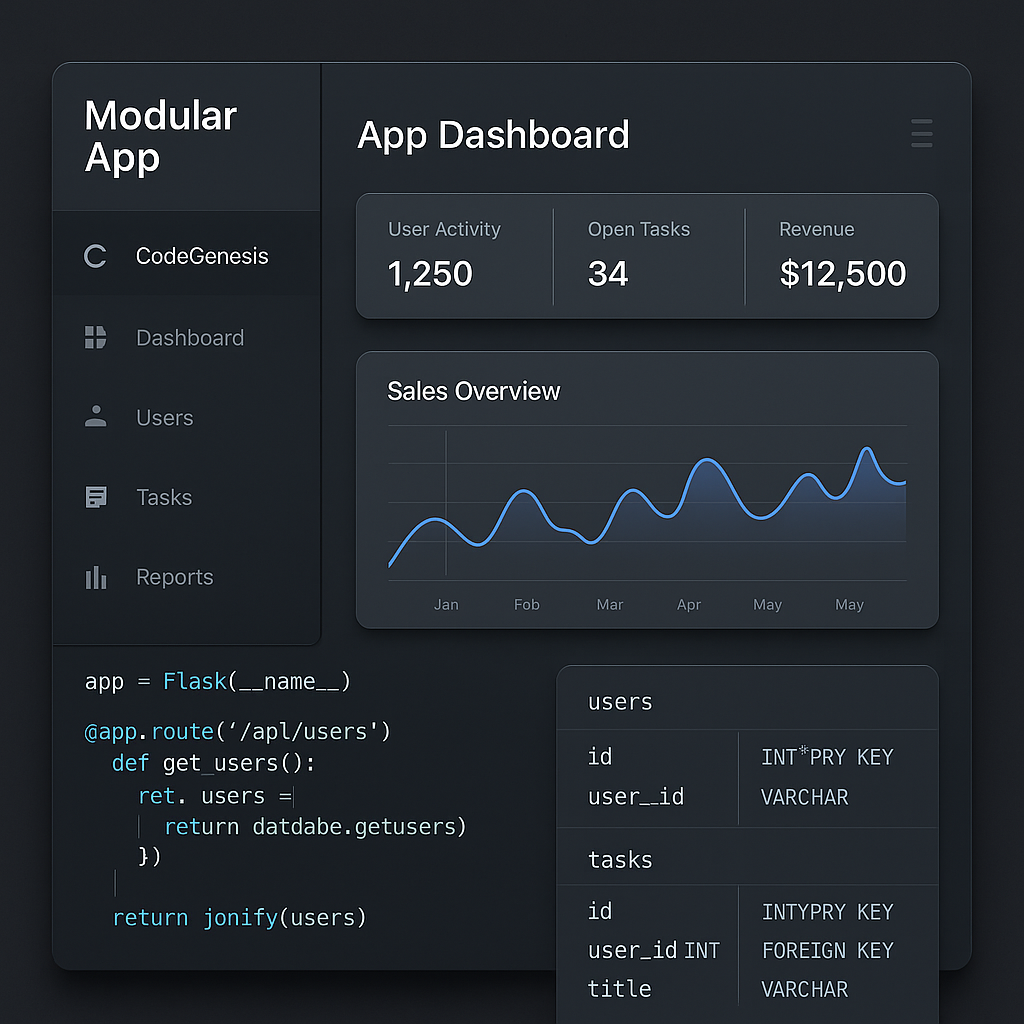This screenshot has height=1024, width=1024.
Task: Click the $12,500 revenue value
Action: pyautogui.click(x=843, y=273)
